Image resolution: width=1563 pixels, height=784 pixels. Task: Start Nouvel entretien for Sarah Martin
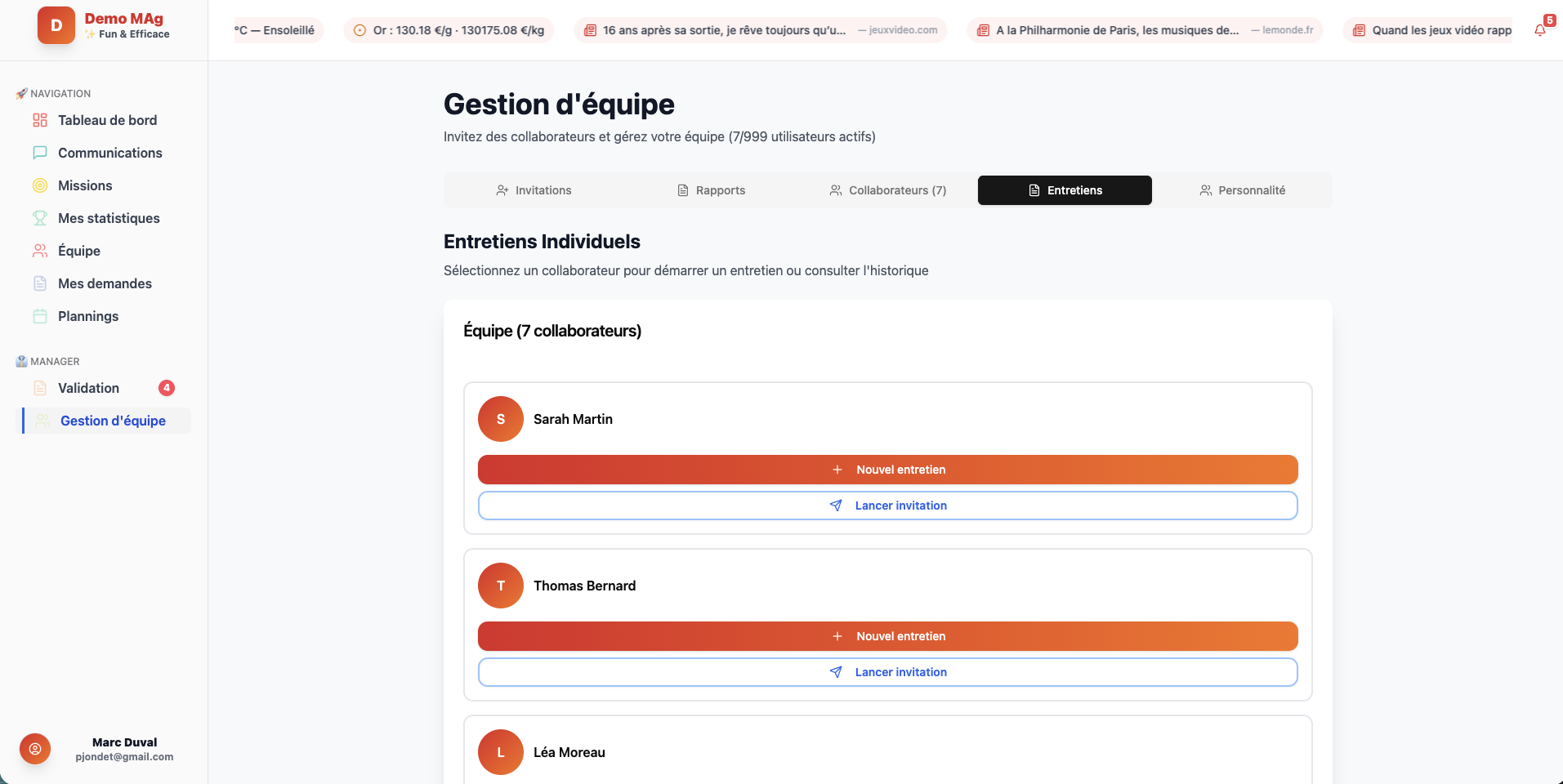(x=887, y=470)
